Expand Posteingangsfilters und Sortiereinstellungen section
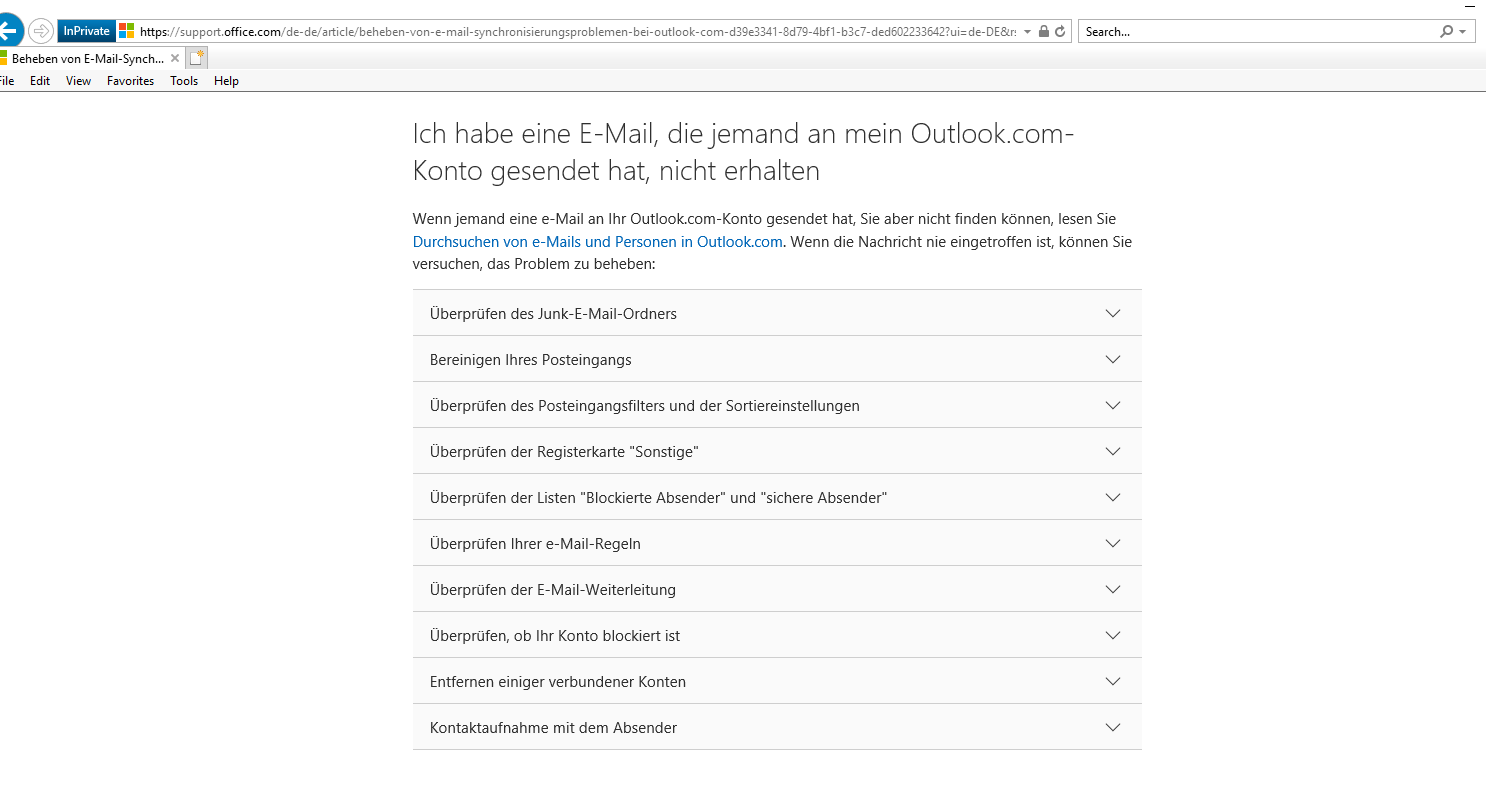The width and height of the screenshot is (1486, 786). click(777, 405)
